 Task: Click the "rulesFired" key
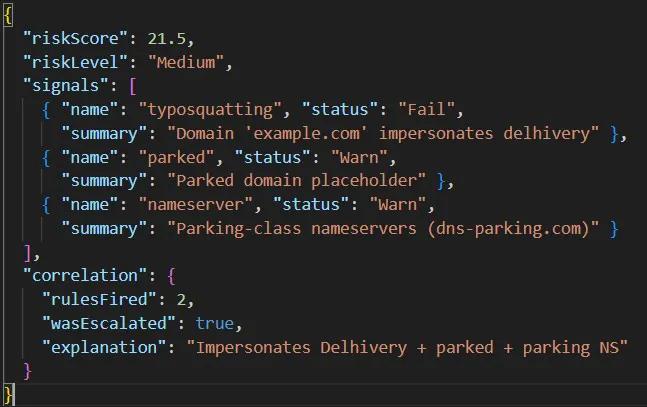99,300
